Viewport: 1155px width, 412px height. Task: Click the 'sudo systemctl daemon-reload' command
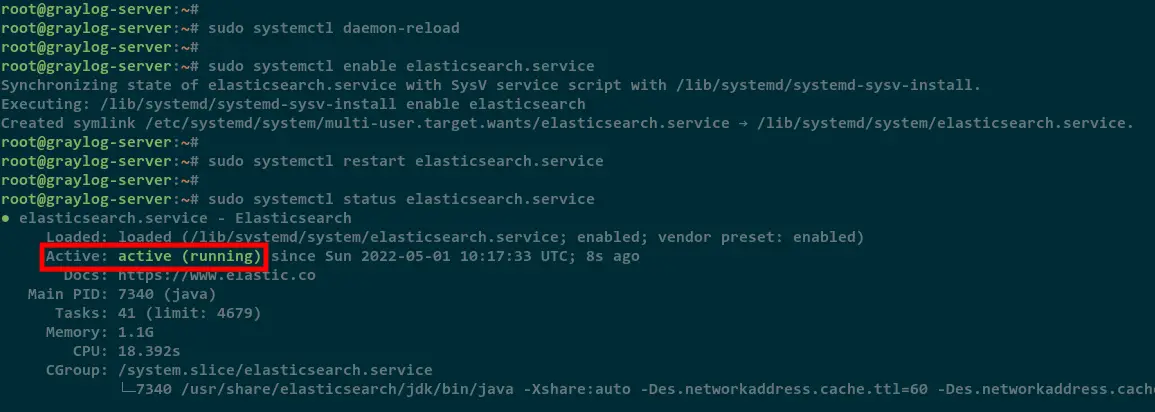[334, 29]
